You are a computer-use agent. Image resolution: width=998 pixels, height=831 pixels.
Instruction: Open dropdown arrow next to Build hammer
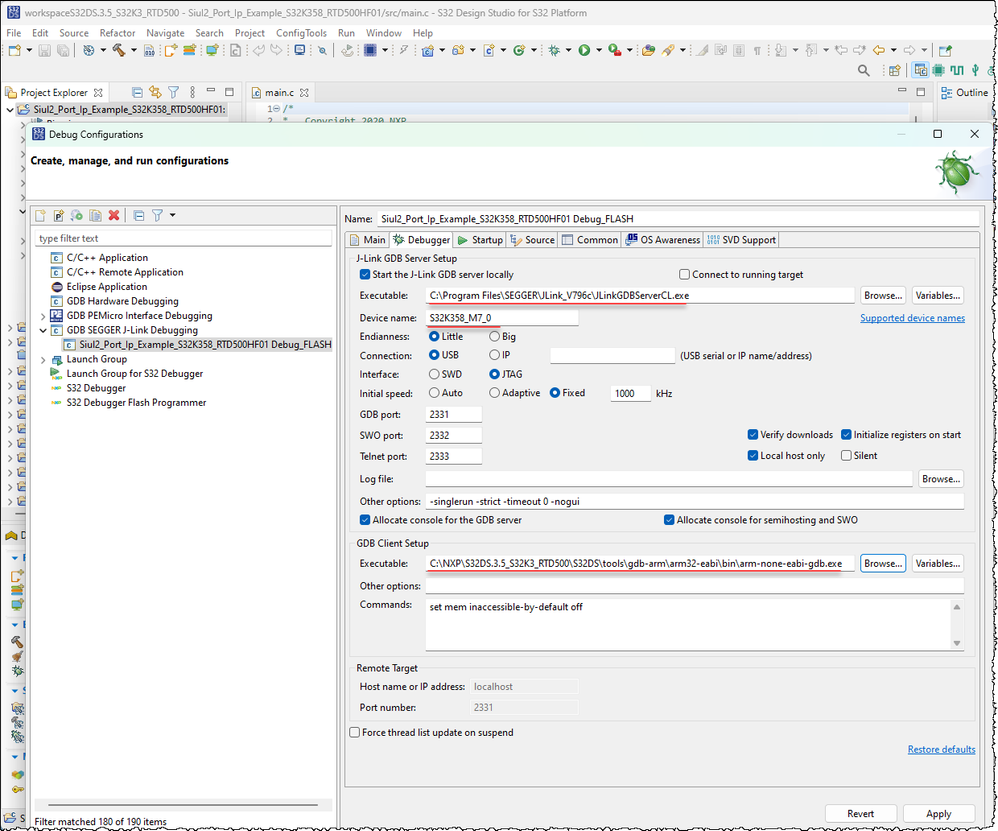[x=134, y=50]
